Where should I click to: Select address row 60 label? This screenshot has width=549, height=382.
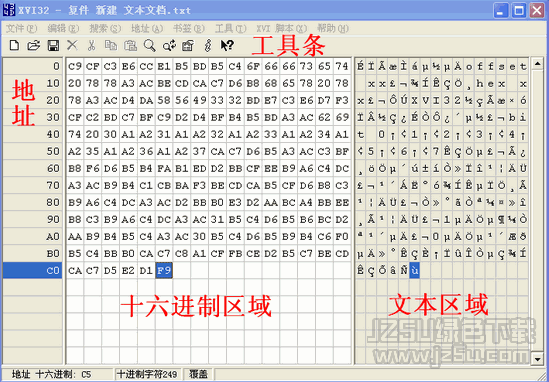[33, 168]
